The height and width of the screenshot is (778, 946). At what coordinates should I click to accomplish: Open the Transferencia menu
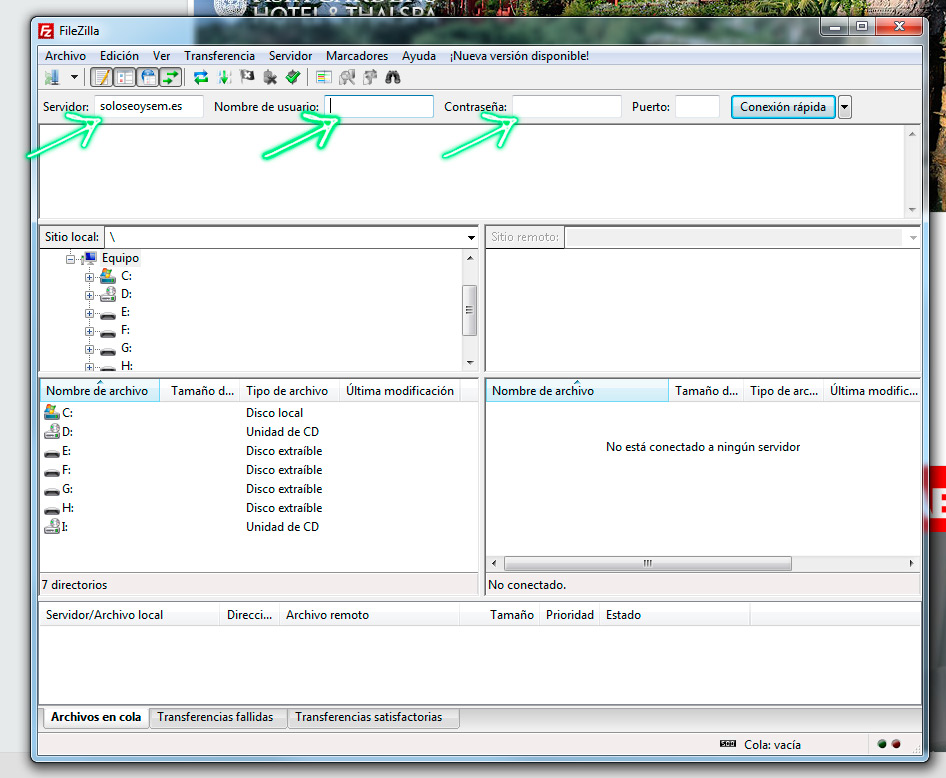click(x=219, y=56)
